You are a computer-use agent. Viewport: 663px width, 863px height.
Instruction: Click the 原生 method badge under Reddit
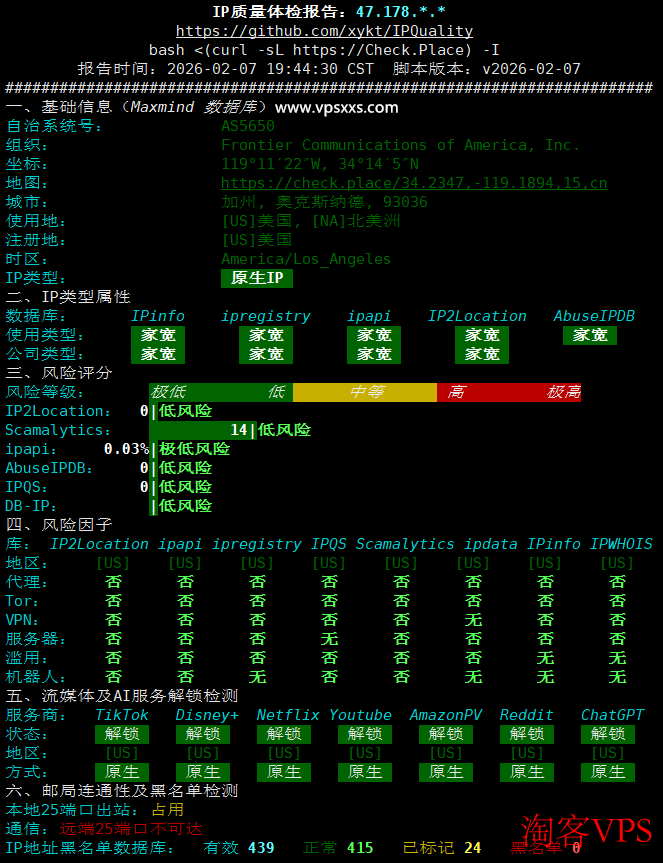[x=527, y=772]
